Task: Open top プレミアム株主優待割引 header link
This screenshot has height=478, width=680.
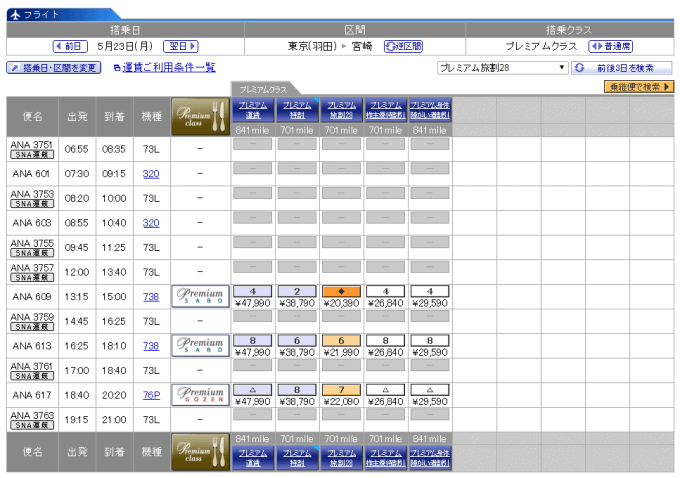Action: pos(386,110)
